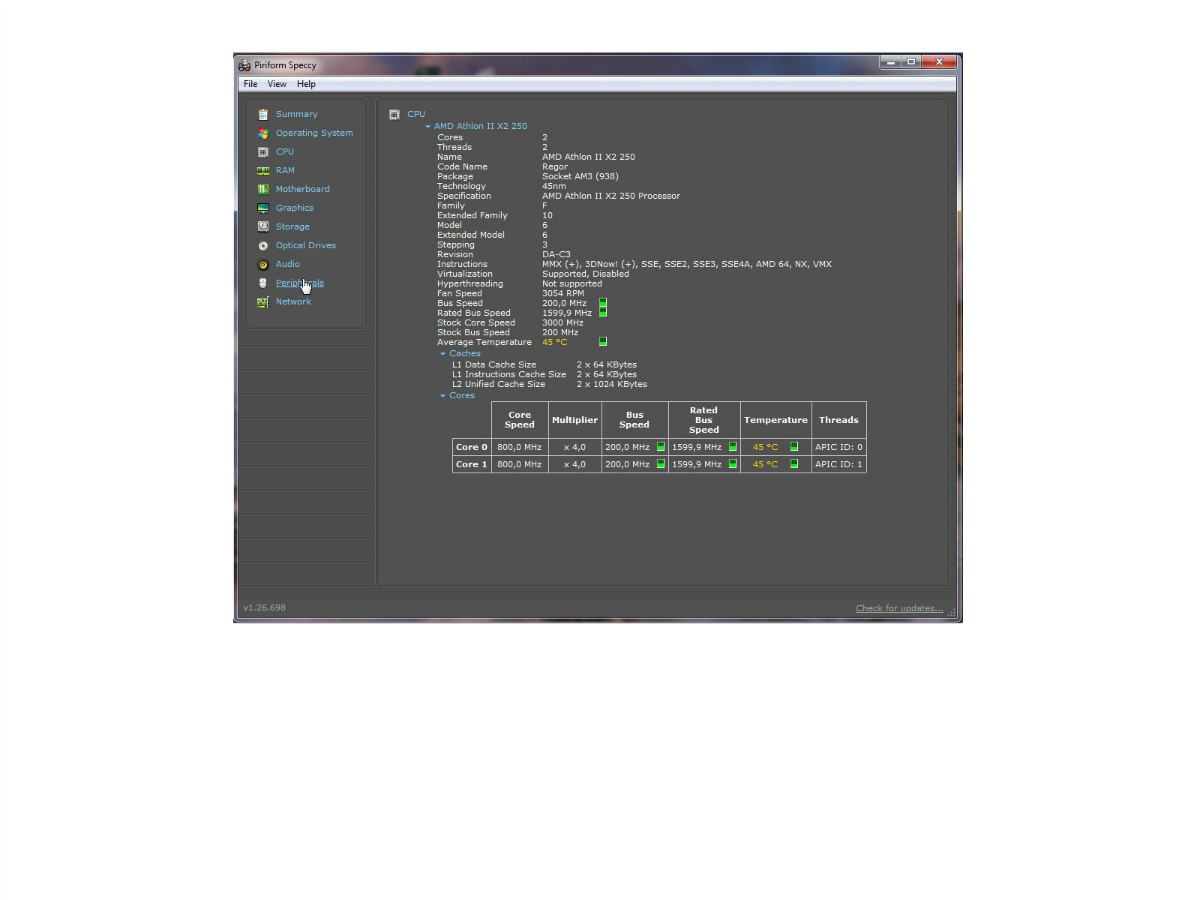This screenshot has width=1200, height=900.
Task: Click the Network icon in sidebar
Action: (263, 302)
